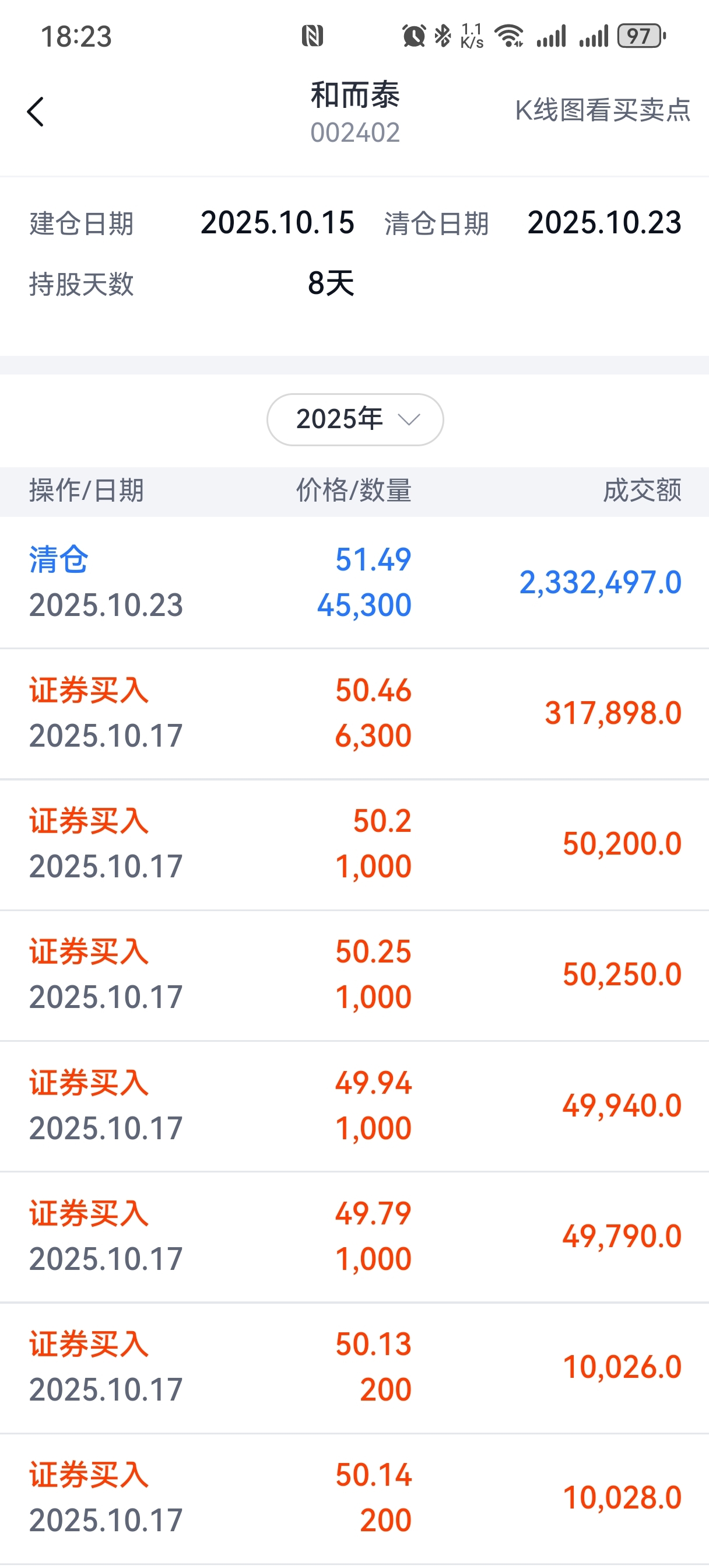This screenshot has height=1568, width=709.
Task: Tap the Wi-Fi signal icon
Action: (x=509, y=36)
